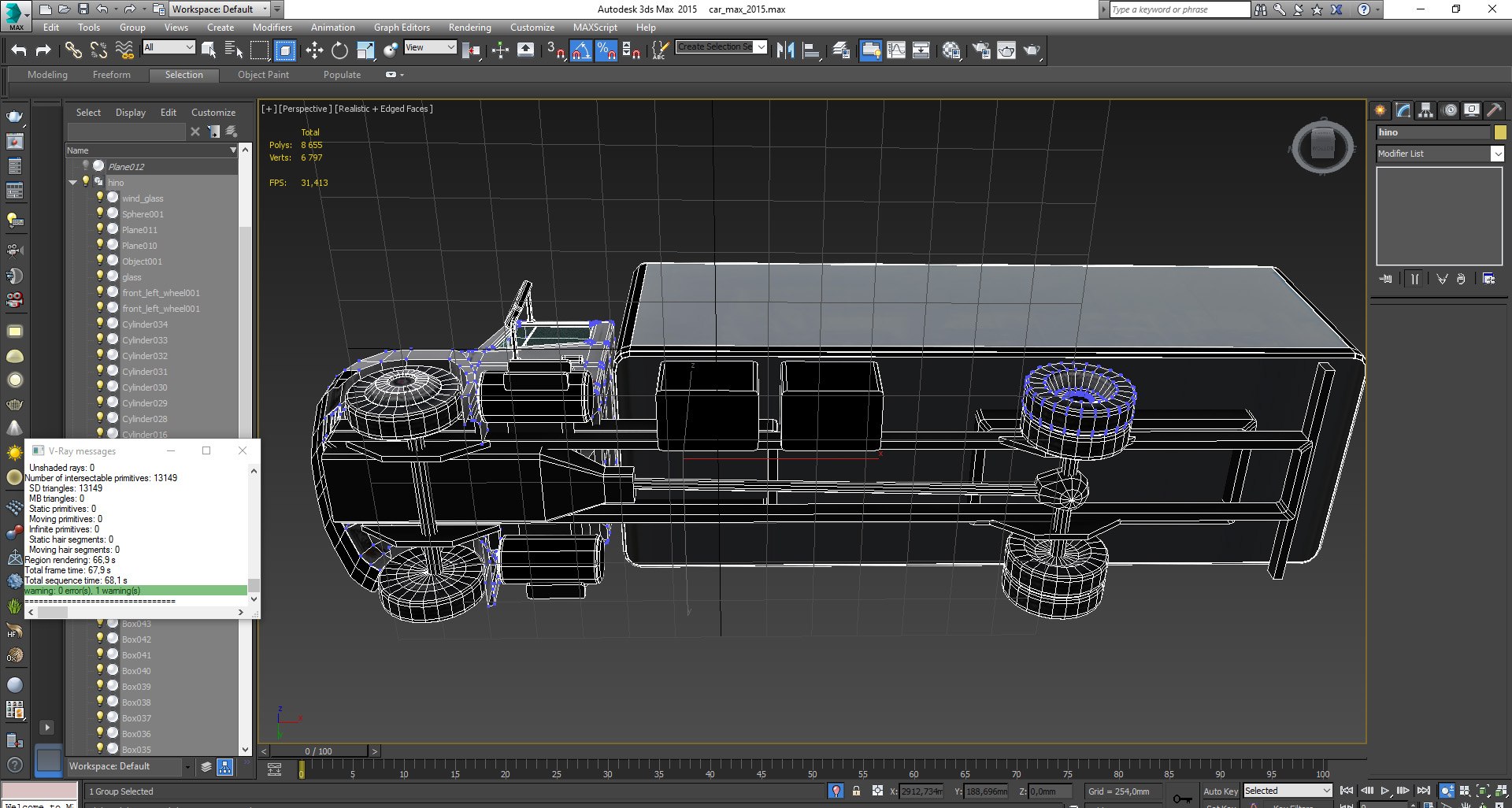
Task: Switch to the Freeform ribbon tab
Action: (111, 75)
